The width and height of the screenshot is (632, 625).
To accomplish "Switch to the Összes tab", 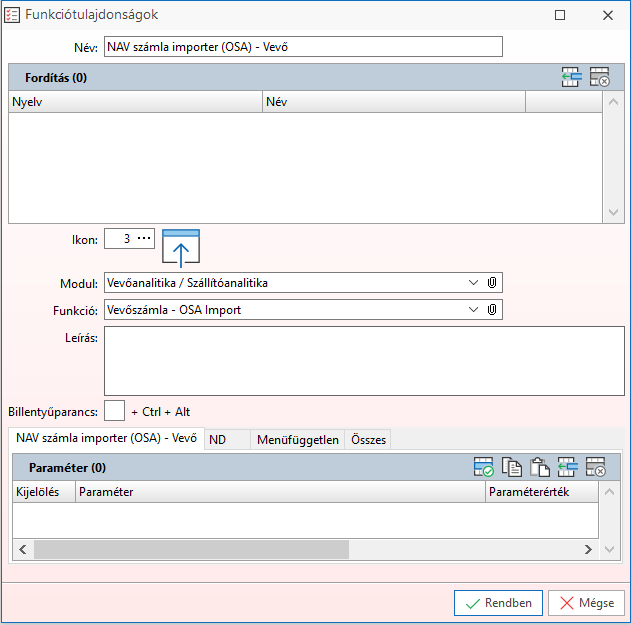I will pyautogui.click(x=368, y=439).
